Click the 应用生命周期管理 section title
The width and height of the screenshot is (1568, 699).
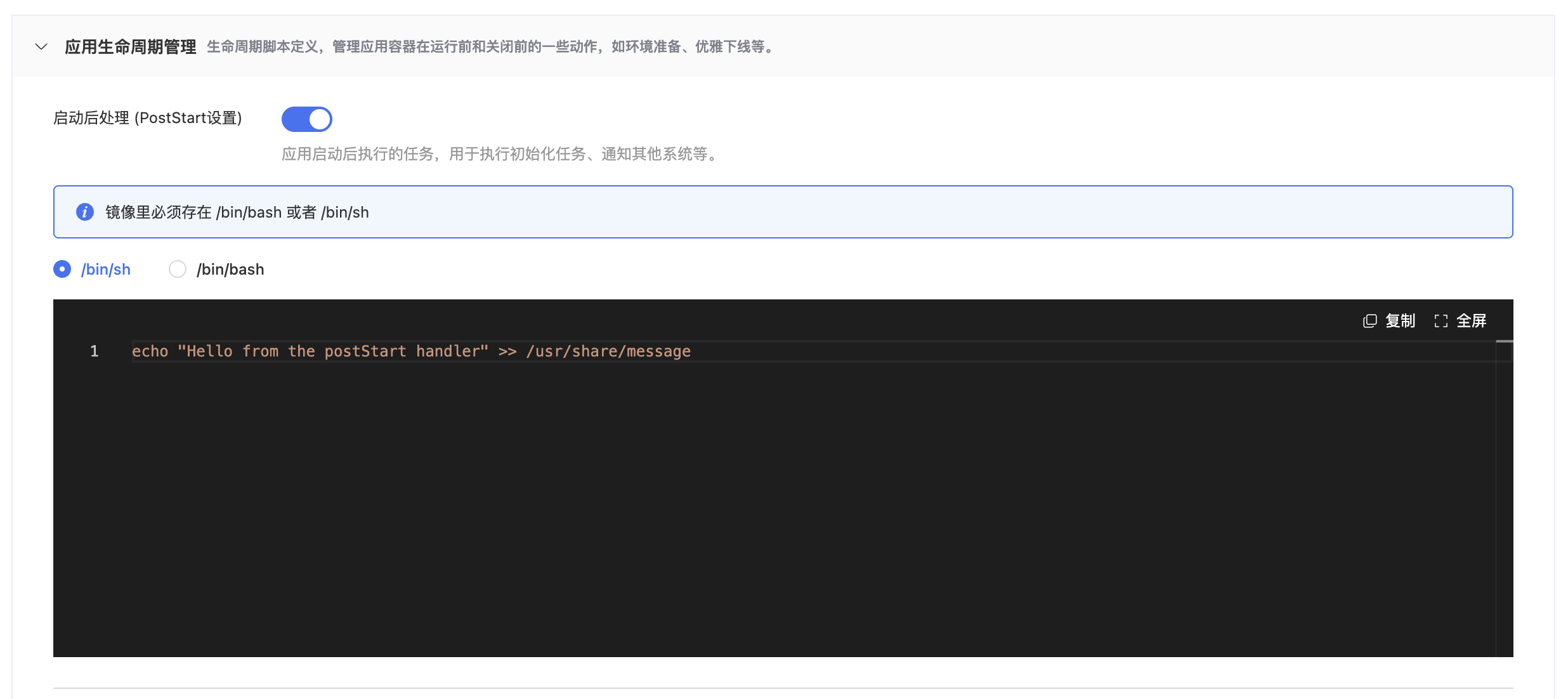click(x=130, y=46)
